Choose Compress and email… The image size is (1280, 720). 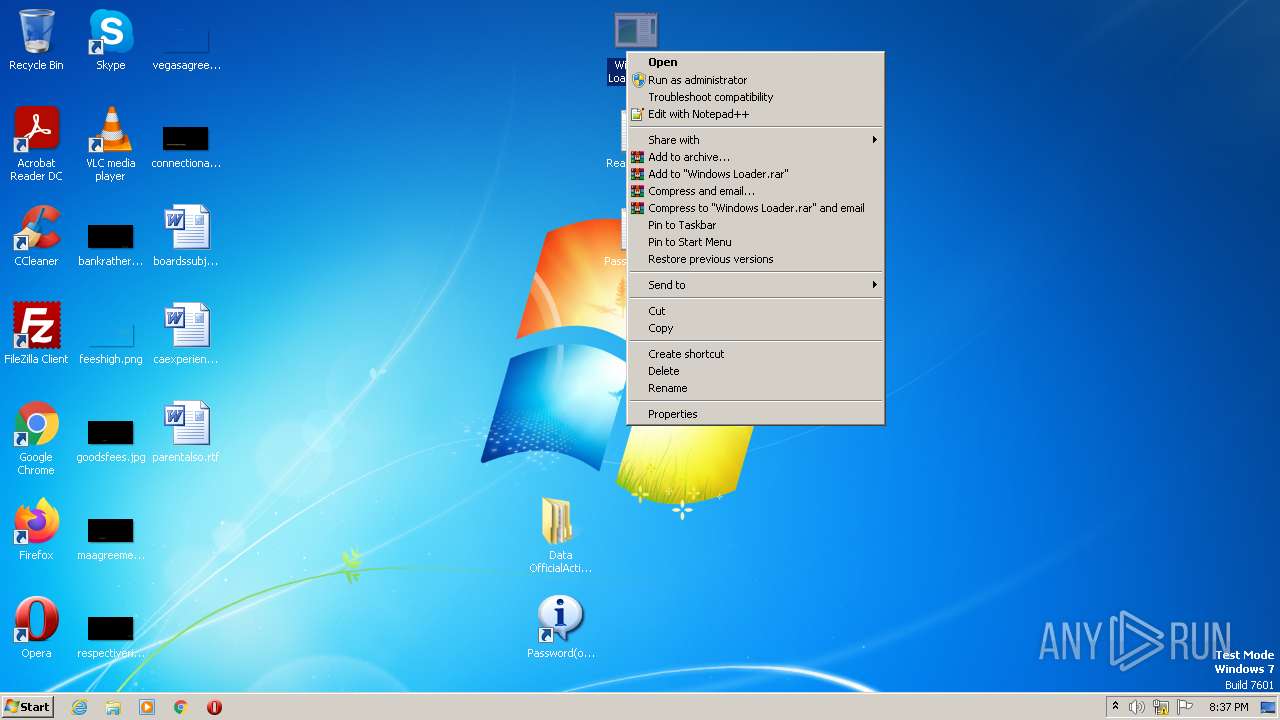755,191
